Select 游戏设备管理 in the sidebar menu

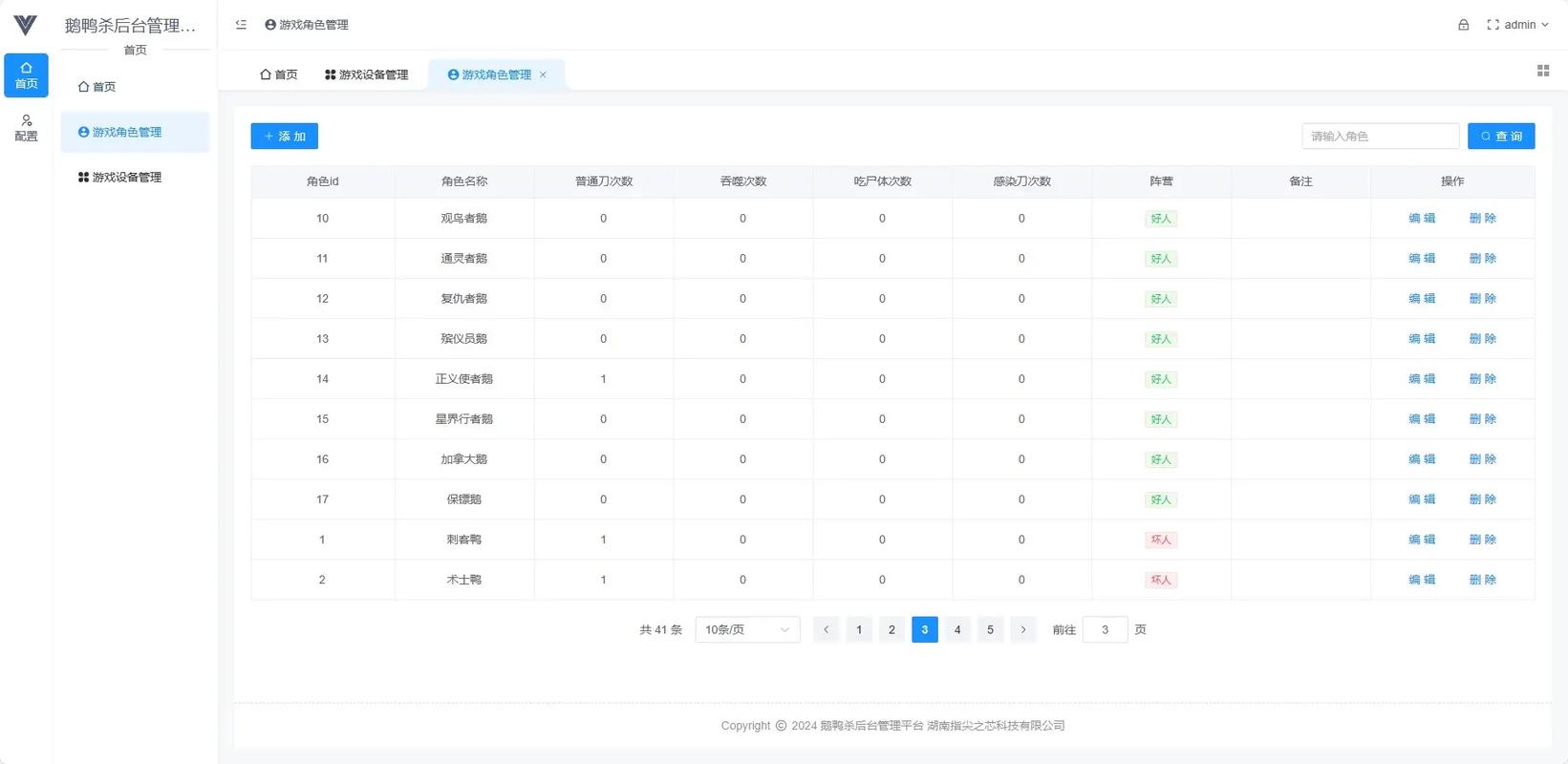(135, 177)
